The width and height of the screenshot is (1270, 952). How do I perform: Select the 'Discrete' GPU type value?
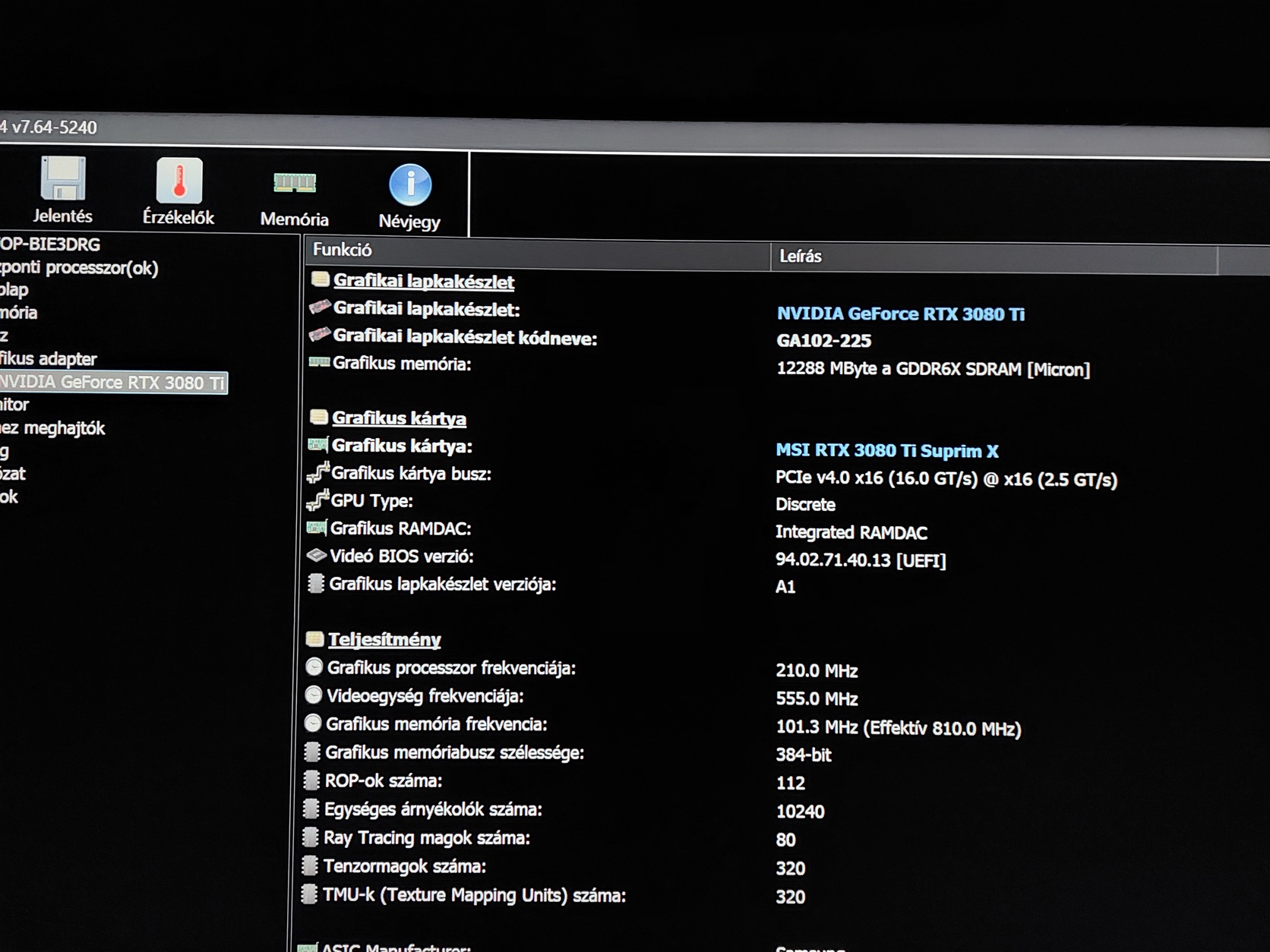(805, 505)
